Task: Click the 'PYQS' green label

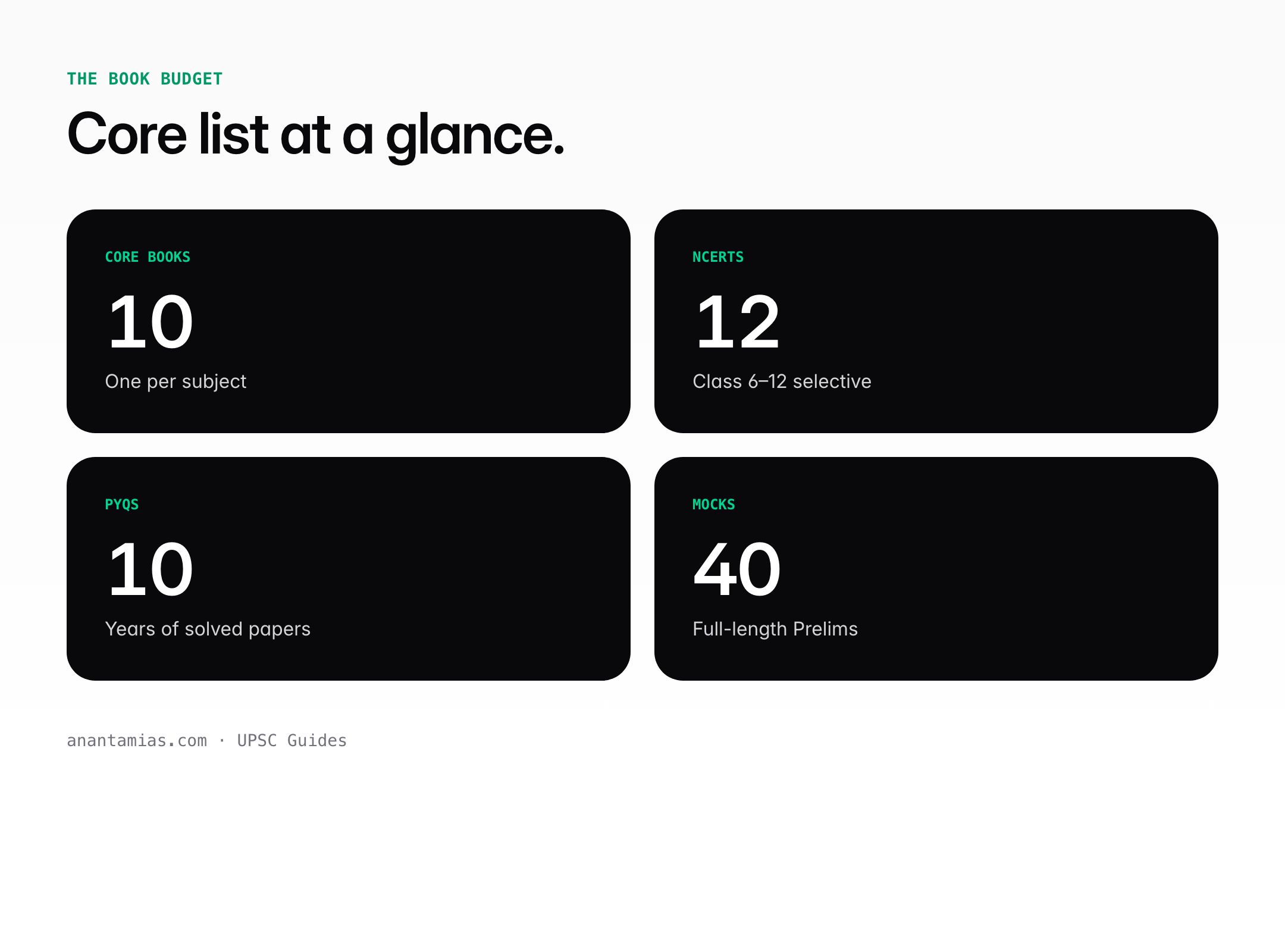Action: [x=122, y=505]
